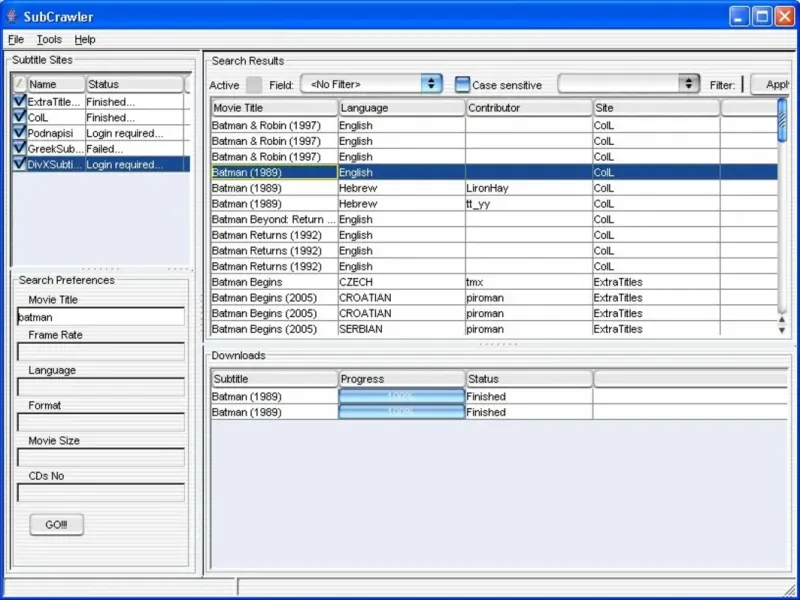Sort results by Movie Title column header

pos(274,108)
